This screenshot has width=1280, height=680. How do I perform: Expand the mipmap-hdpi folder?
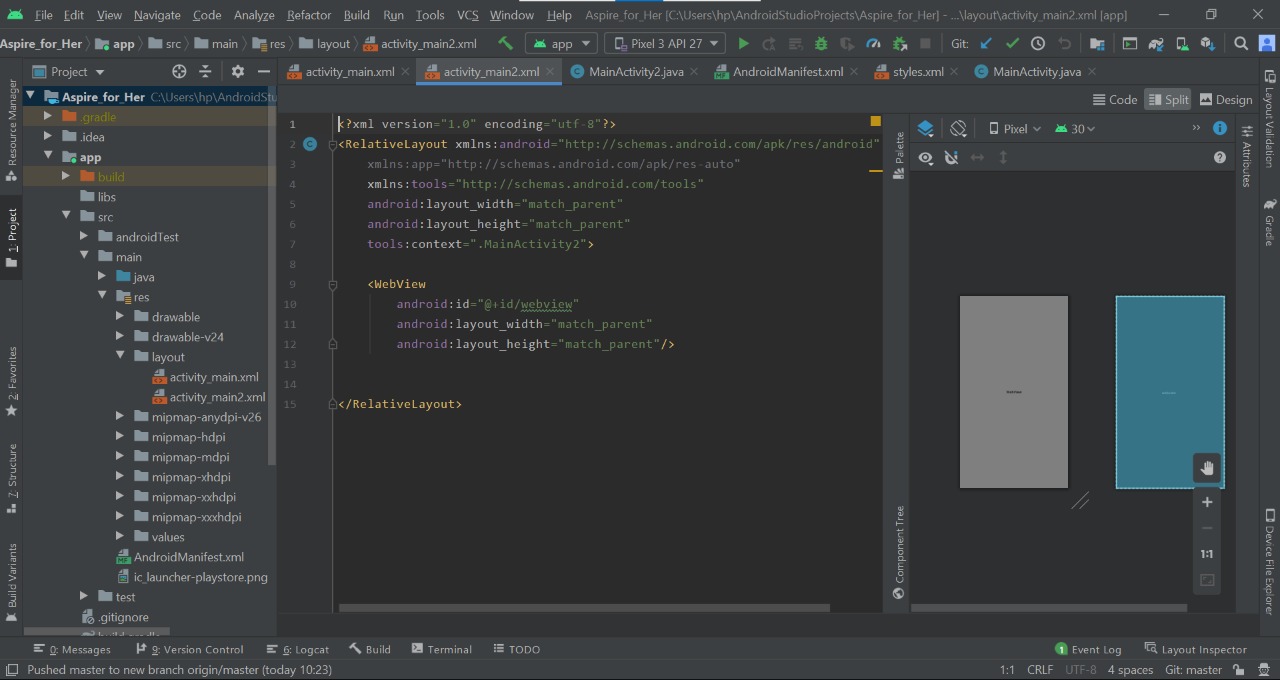pos(120,437)
